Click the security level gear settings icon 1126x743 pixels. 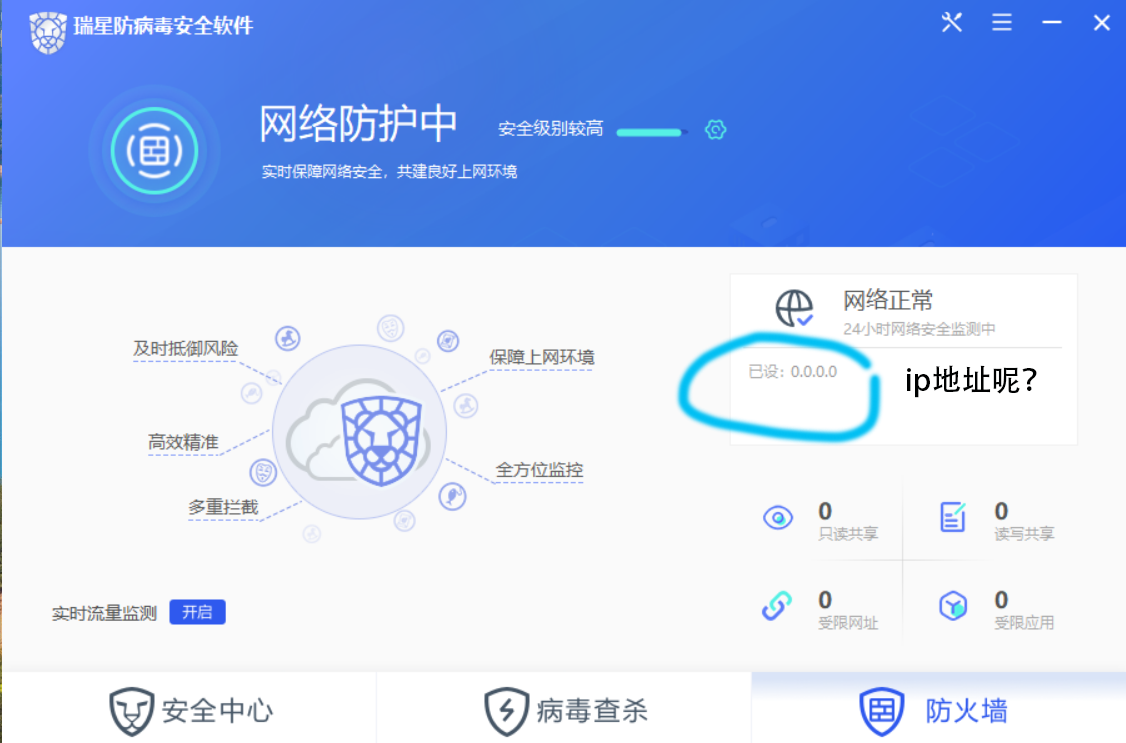coord(715,129)
